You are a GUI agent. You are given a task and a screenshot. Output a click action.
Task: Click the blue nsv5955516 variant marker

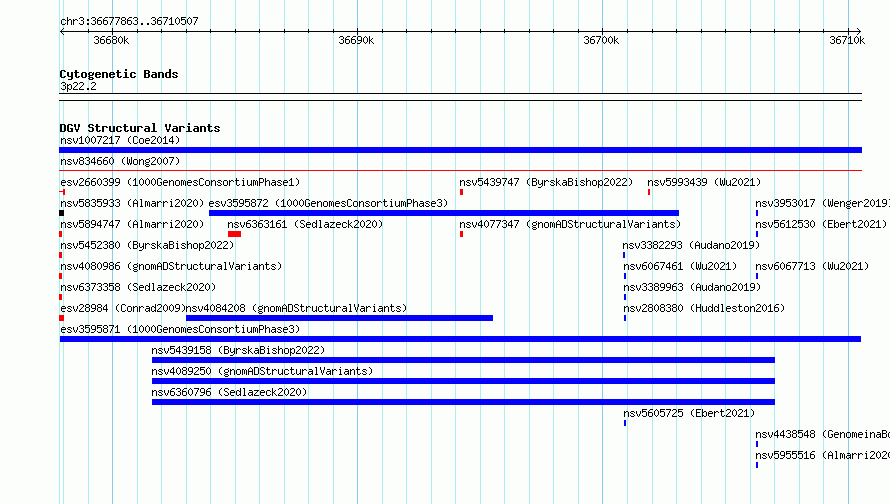coord(757,465)
